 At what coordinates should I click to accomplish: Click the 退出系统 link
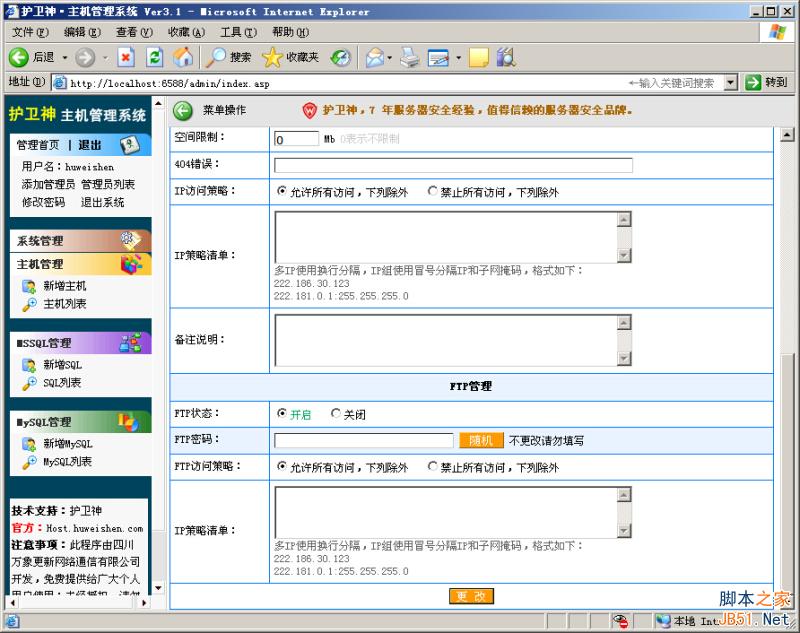[x=103, y=202]
